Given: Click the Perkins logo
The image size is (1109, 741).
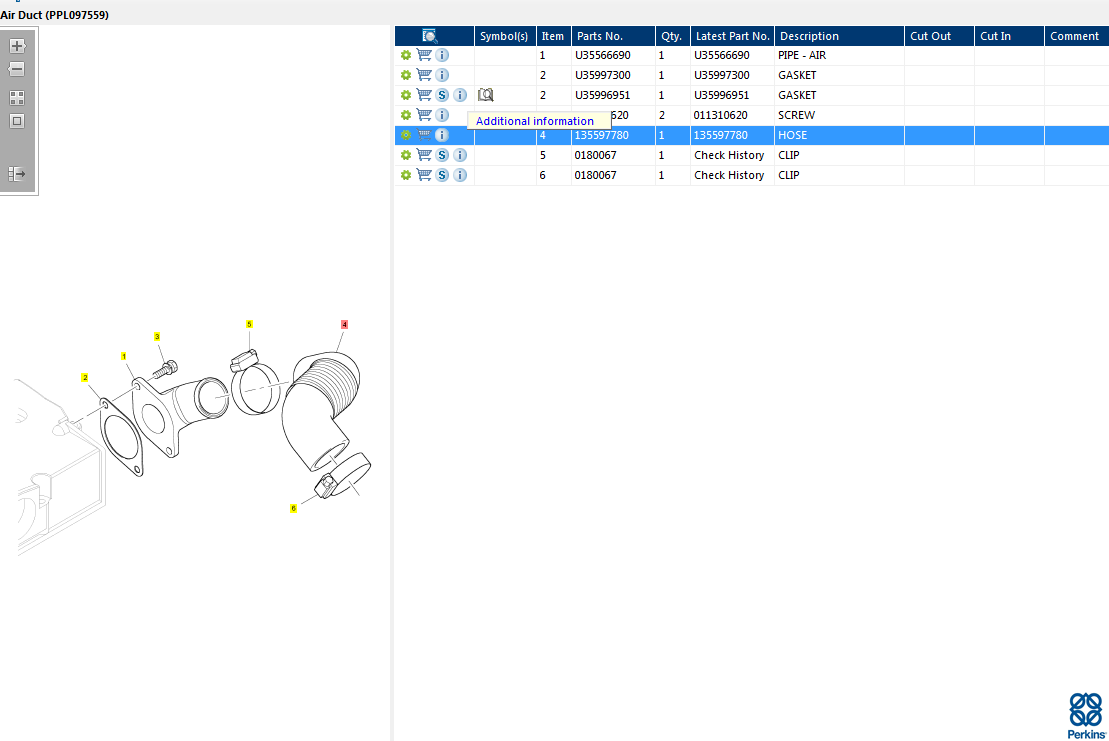Looking at the screenshot, I should (1087, 716).
